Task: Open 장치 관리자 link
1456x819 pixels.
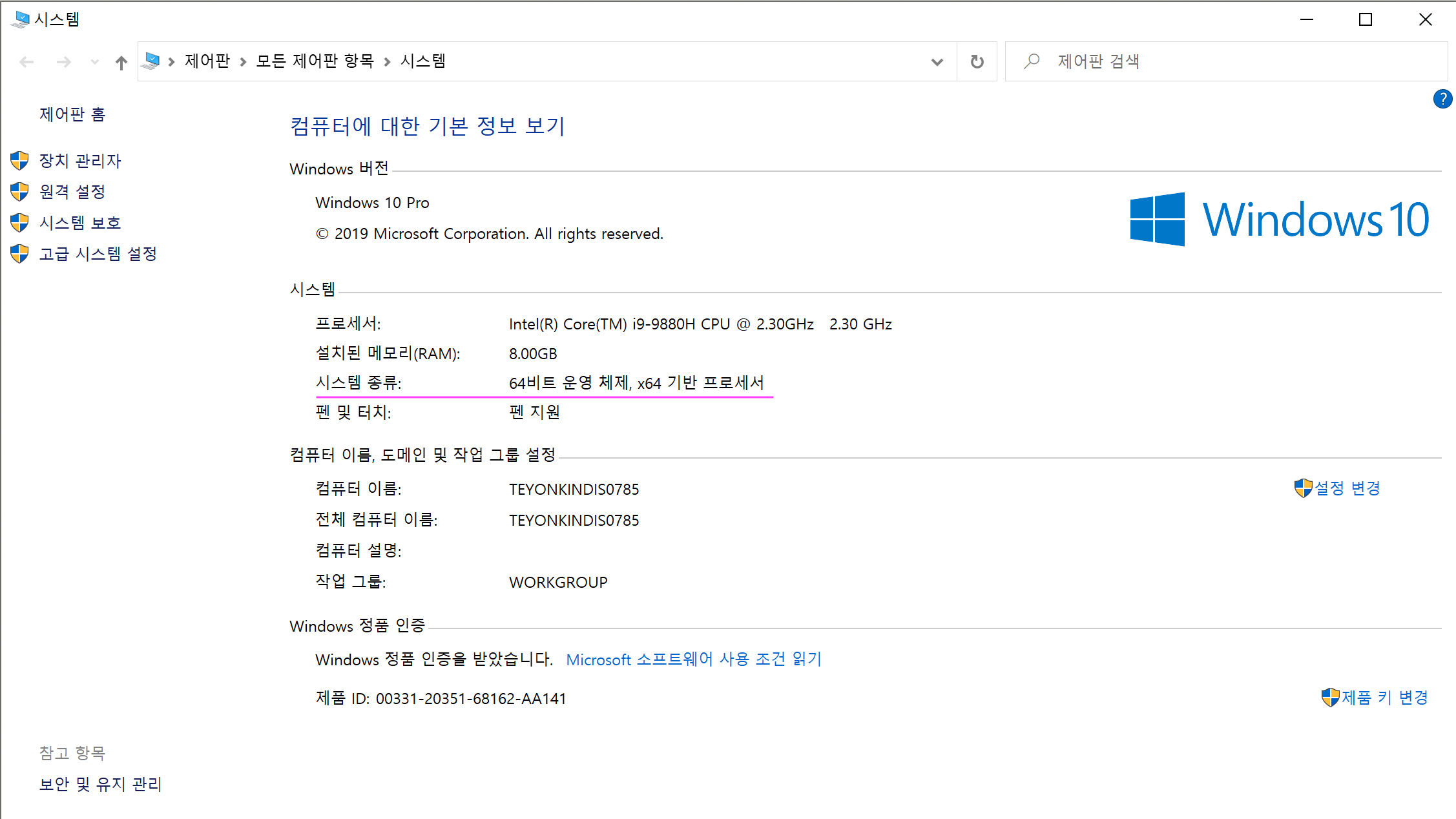Action: click(80, 161)
